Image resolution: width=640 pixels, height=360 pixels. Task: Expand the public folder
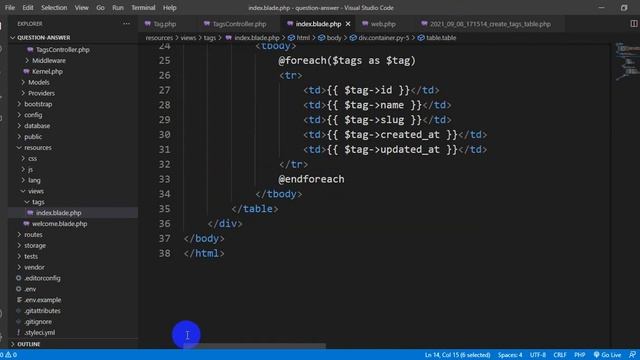point(33,137)
